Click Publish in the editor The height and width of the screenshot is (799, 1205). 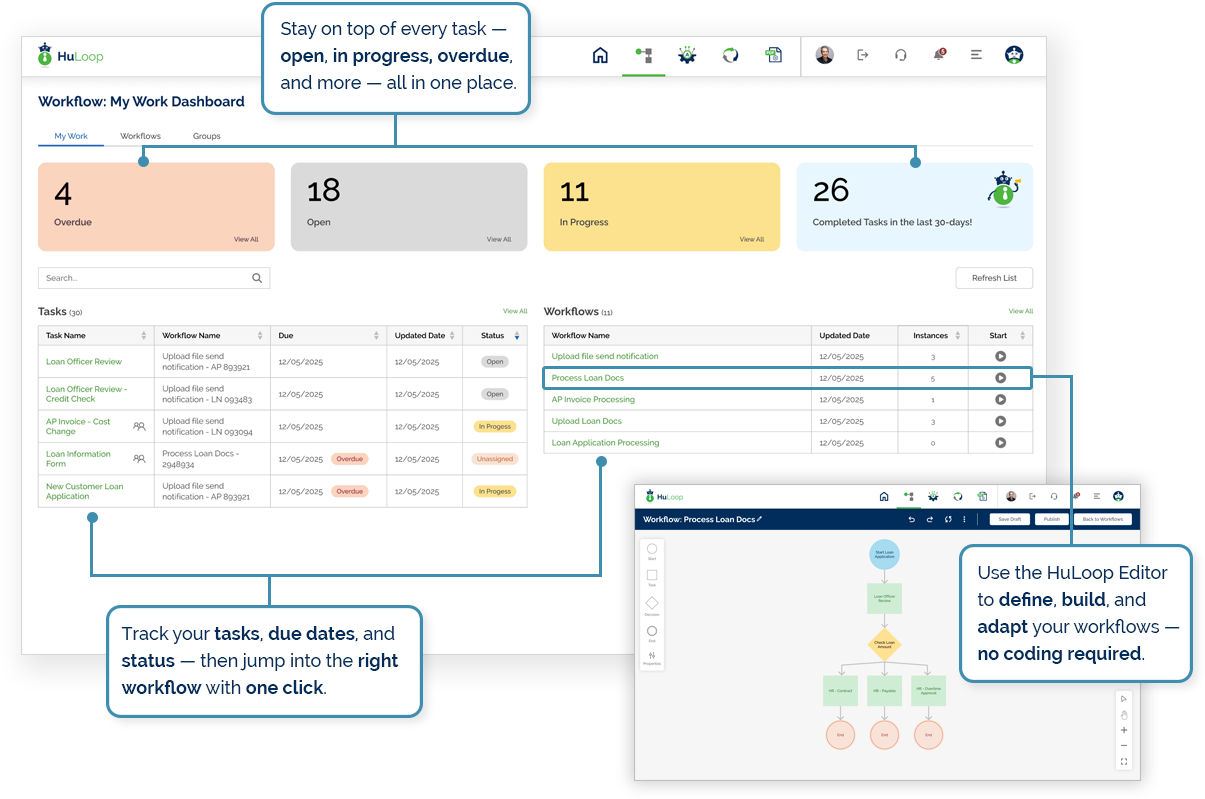point(1052,519)
